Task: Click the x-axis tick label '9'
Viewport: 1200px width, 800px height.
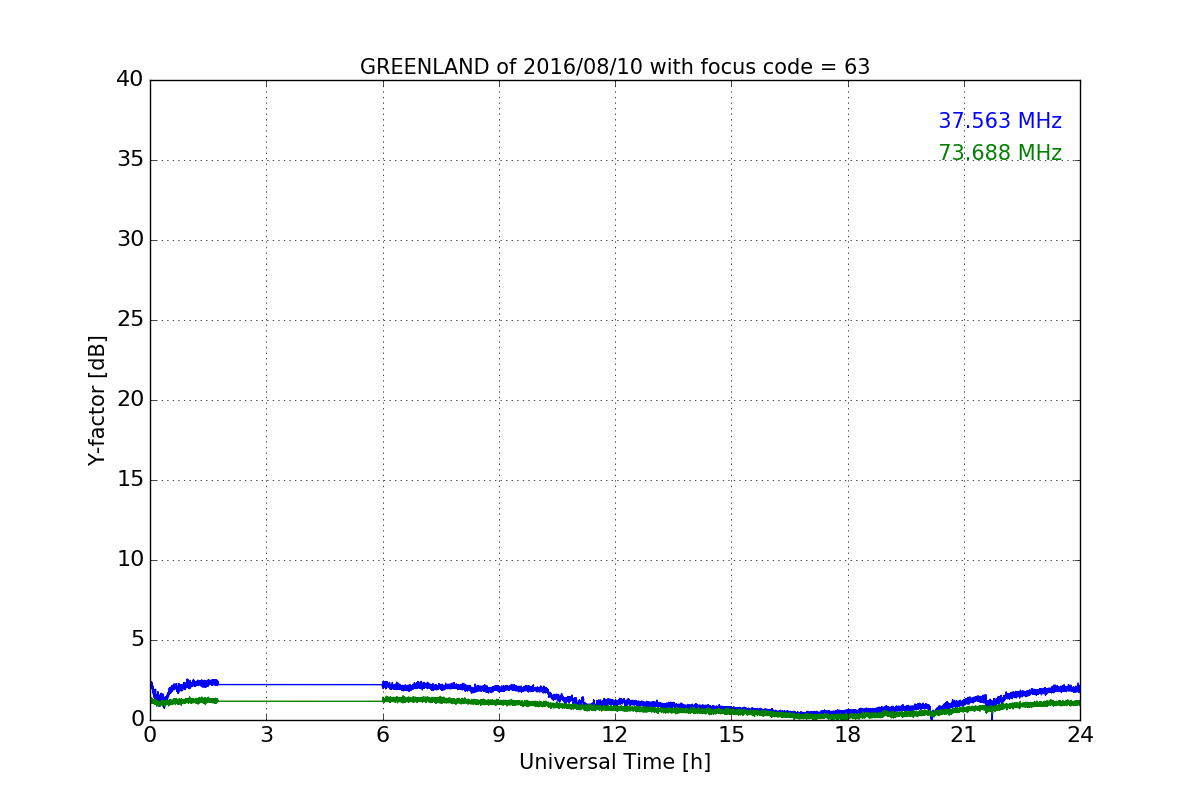Action: coord(499,735)
